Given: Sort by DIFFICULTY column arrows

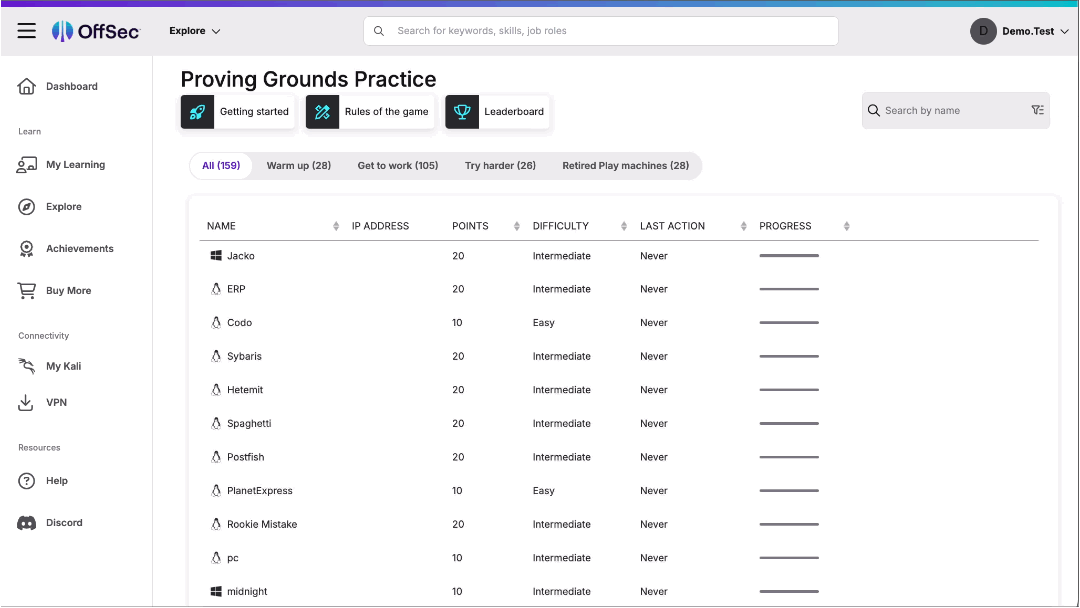Looking at the screenshot, I should click(624, 226).
